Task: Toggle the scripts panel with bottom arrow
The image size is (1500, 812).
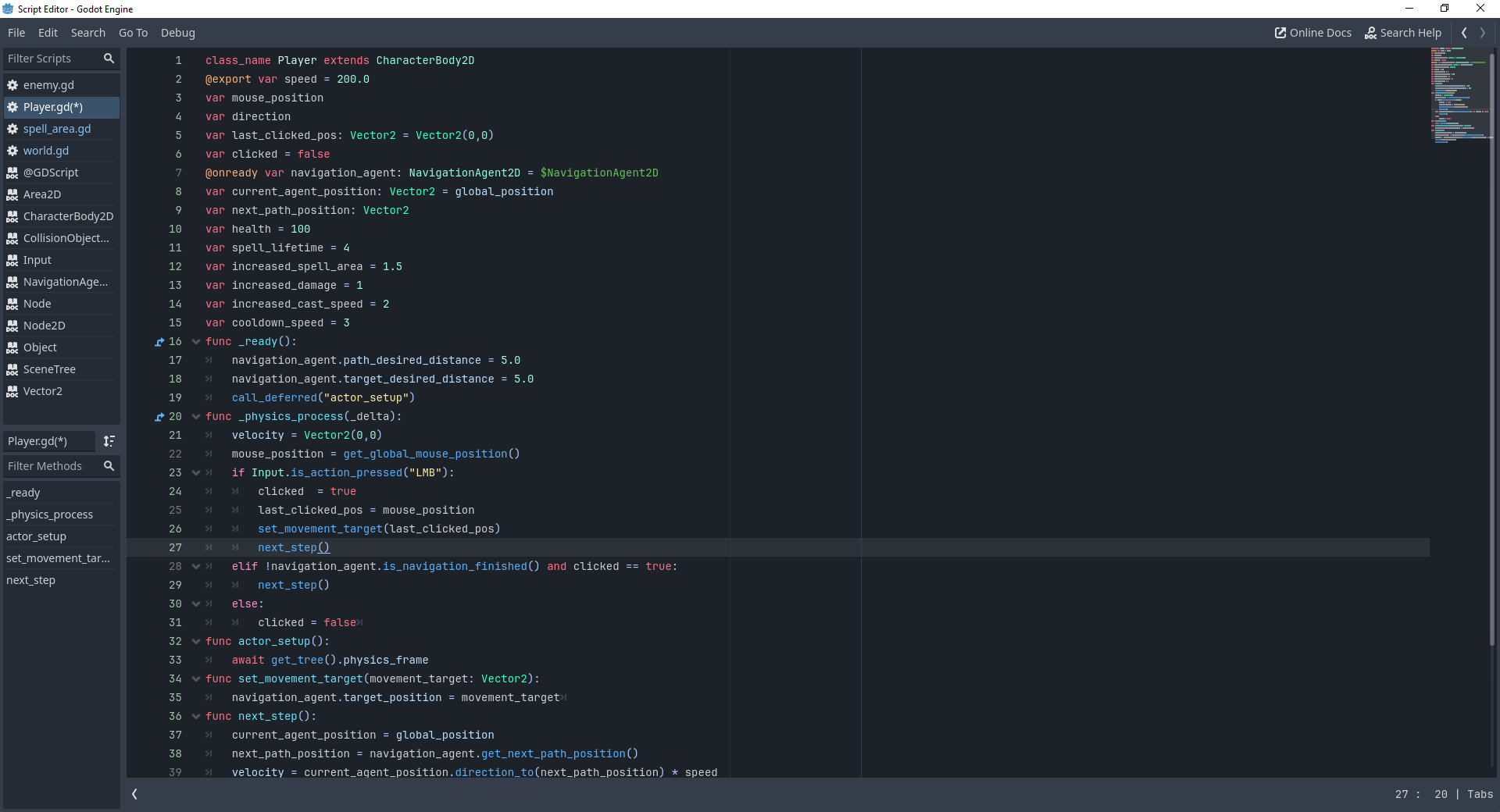Action: (x=134, y=794)
